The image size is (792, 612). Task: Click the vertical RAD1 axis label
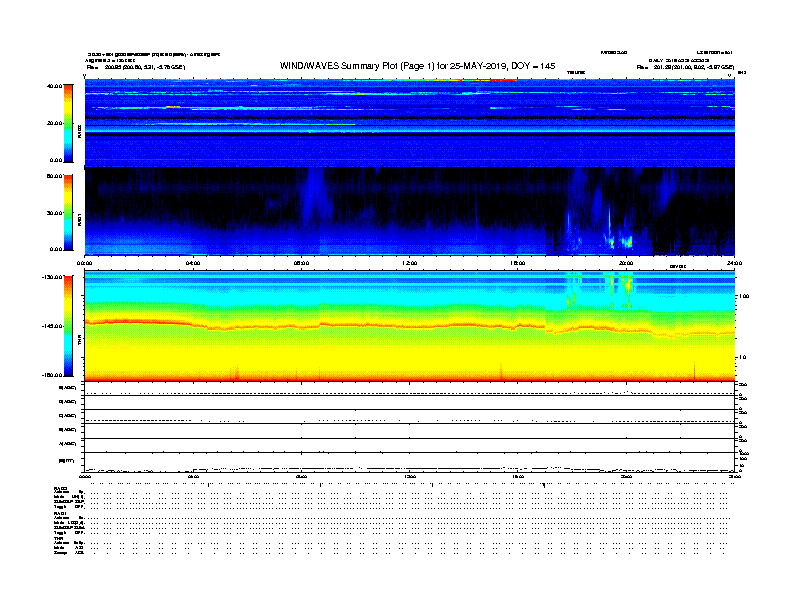point(79,220)
